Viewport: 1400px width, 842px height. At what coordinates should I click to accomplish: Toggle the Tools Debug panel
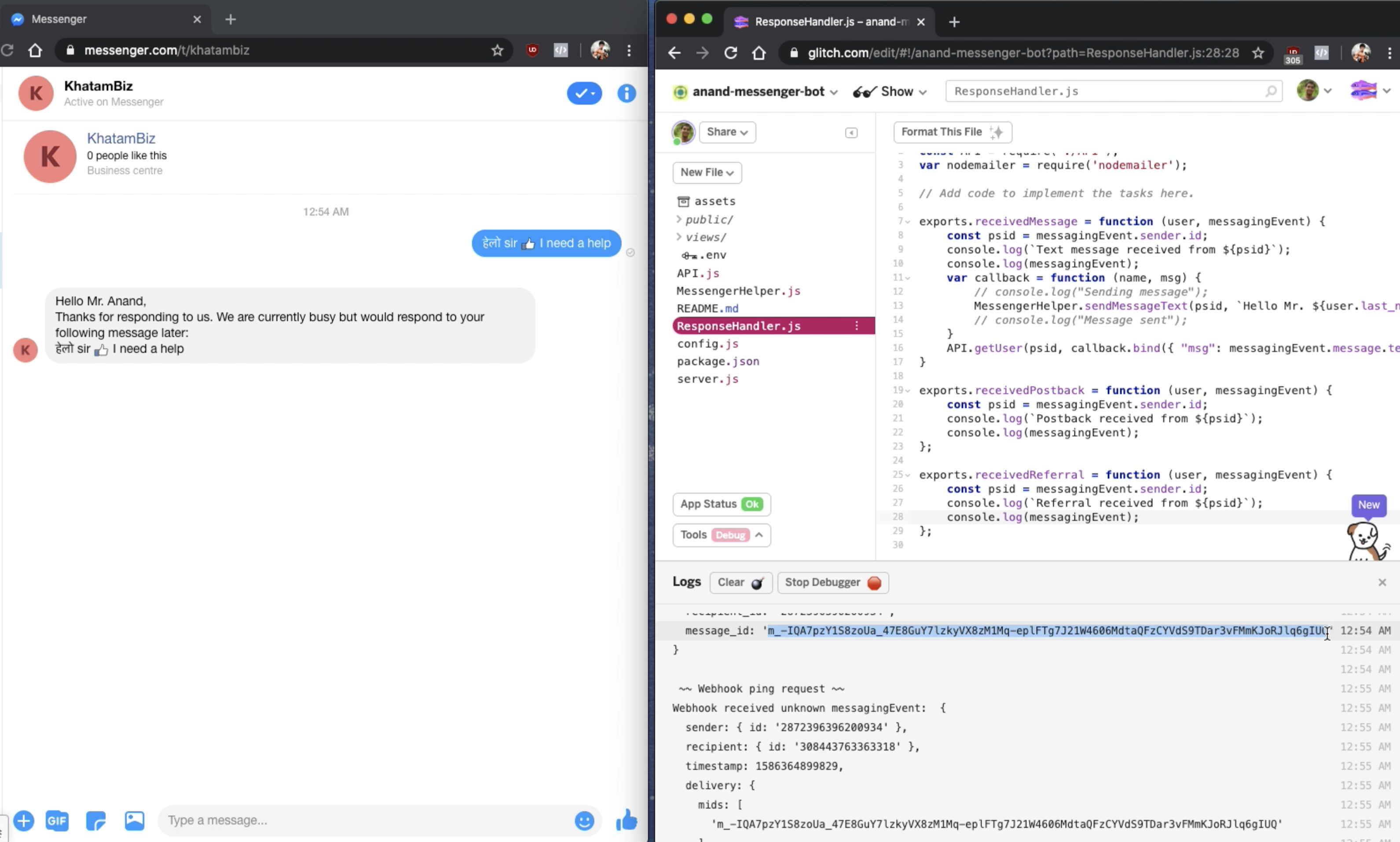tap(721, 535)
